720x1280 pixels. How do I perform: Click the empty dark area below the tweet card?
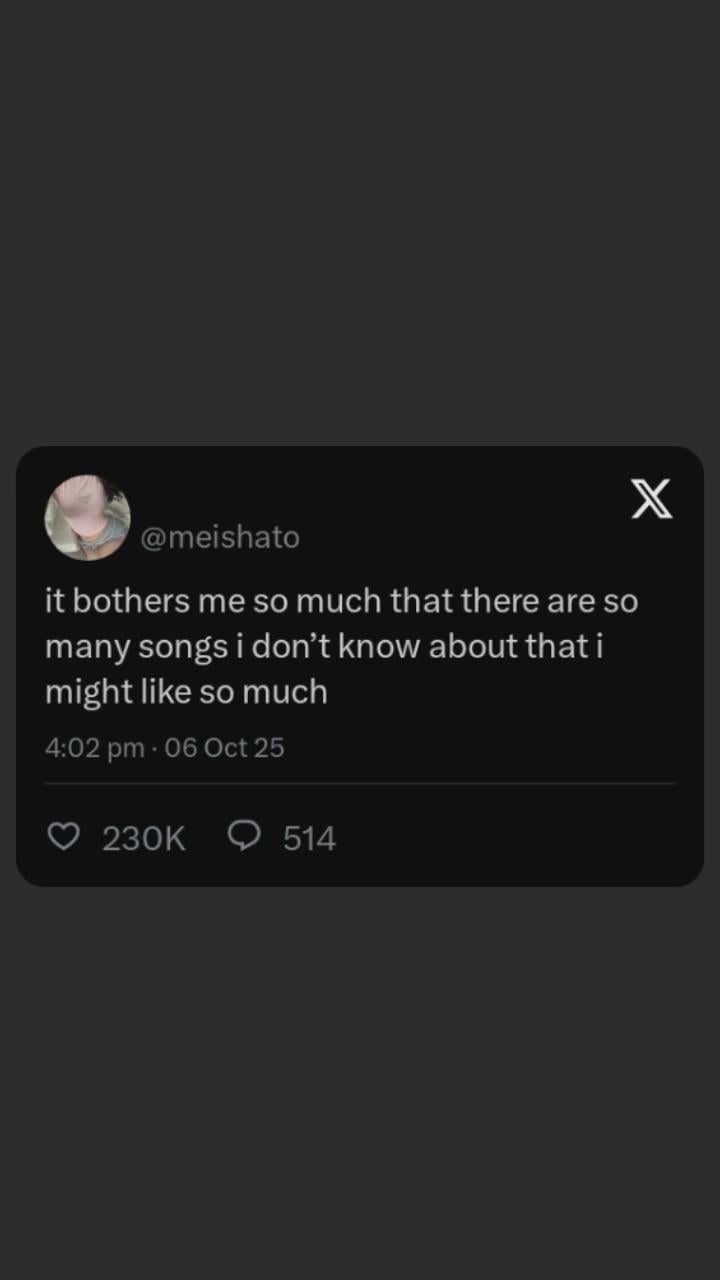(x=360, y=1080)
